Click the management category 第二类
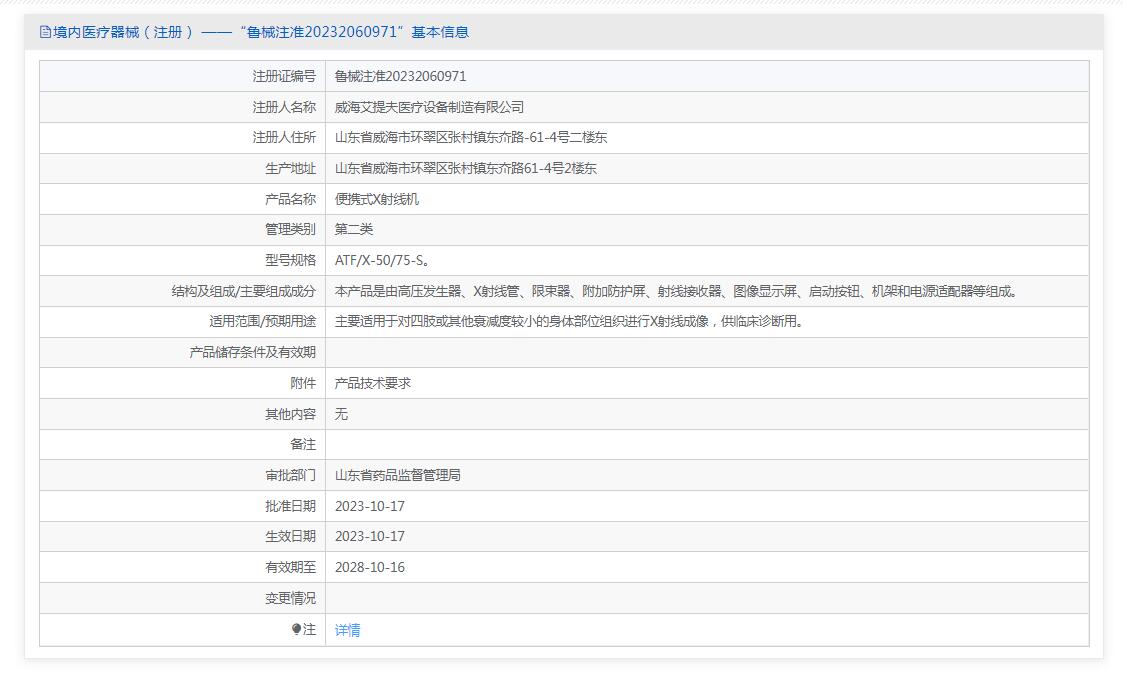The image size is (1123, 684). [x=354, y=229]
